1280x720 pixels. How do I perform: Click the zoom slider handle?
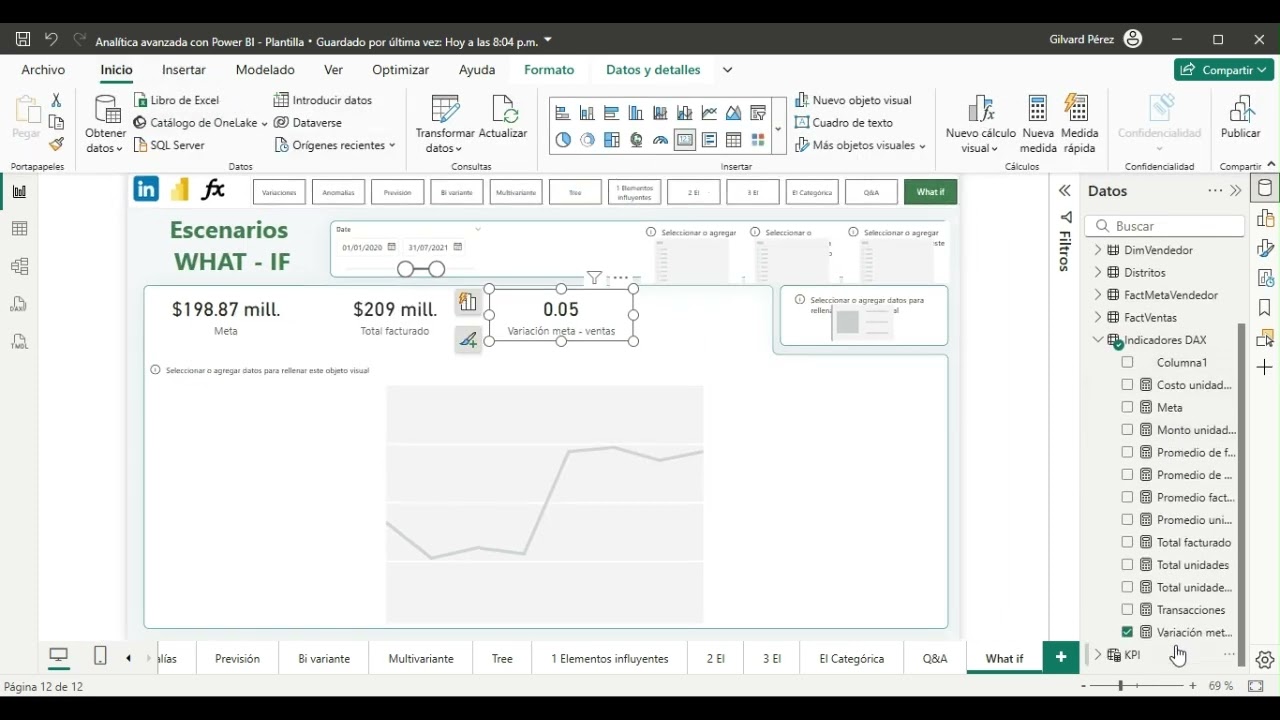point(1120,686)
